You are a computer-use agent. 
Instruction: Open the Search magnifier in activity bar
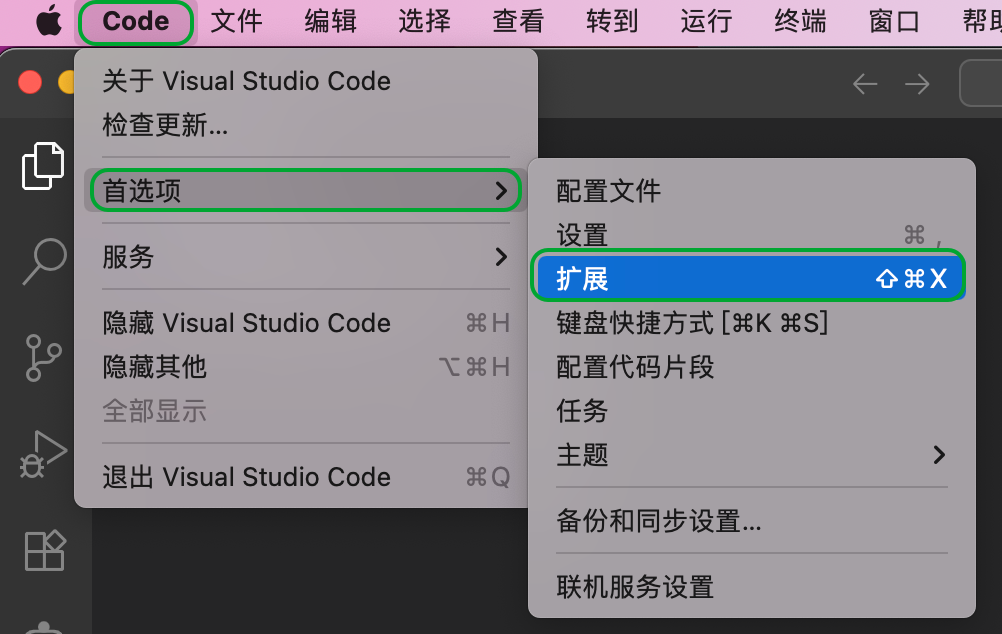[x=44, y=261]
